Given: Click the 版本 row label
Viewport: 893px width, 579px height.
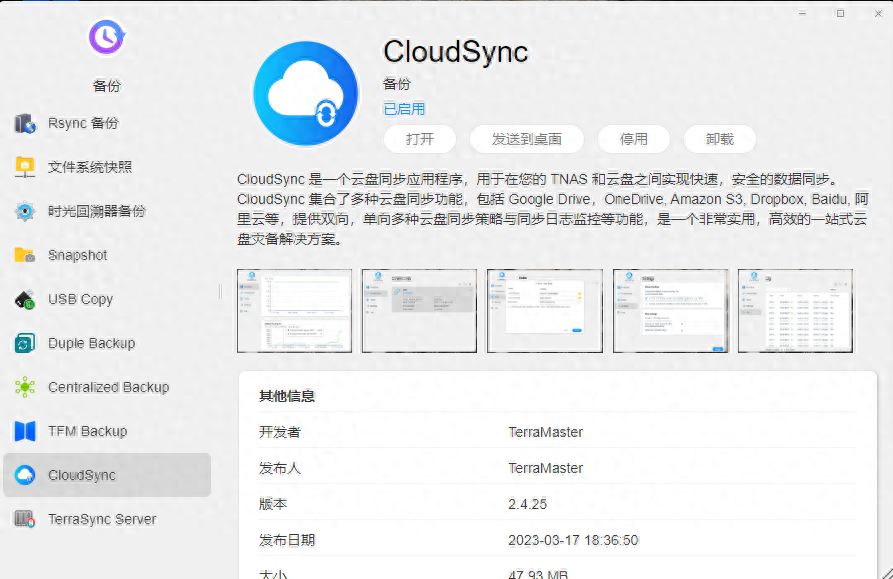Looking at the screenshot, I should 273,504.
